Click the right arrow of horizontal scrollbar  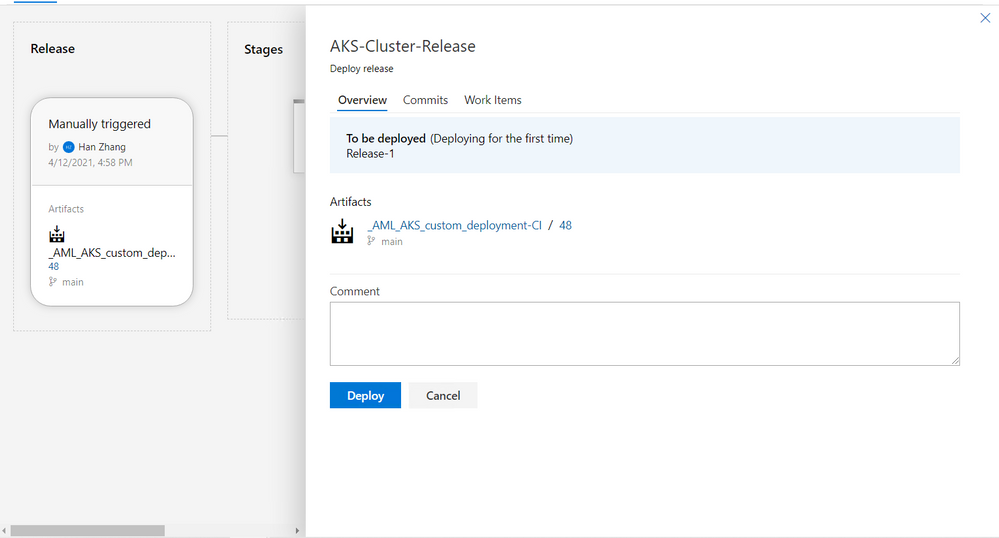tap(297, 530)
